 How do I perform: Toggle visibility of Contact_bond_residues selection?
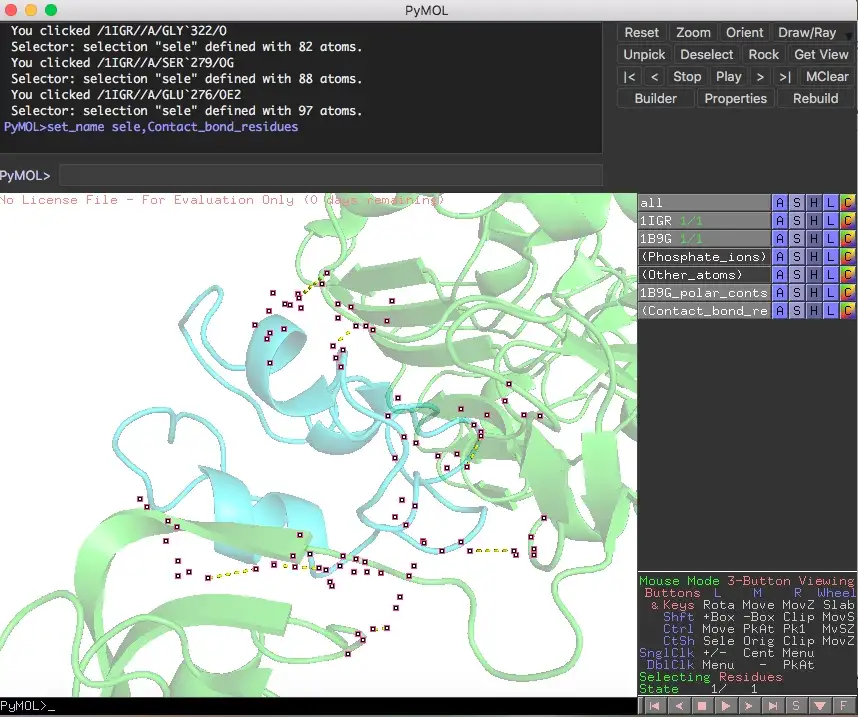point(700,310)
